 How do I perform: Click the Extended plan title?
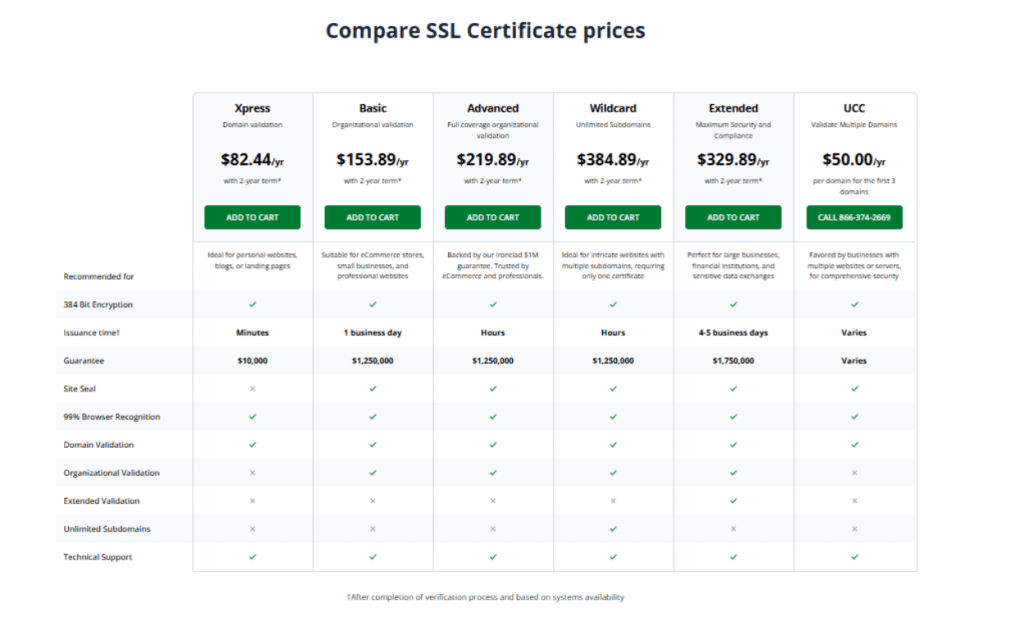[x=733, y=108]
